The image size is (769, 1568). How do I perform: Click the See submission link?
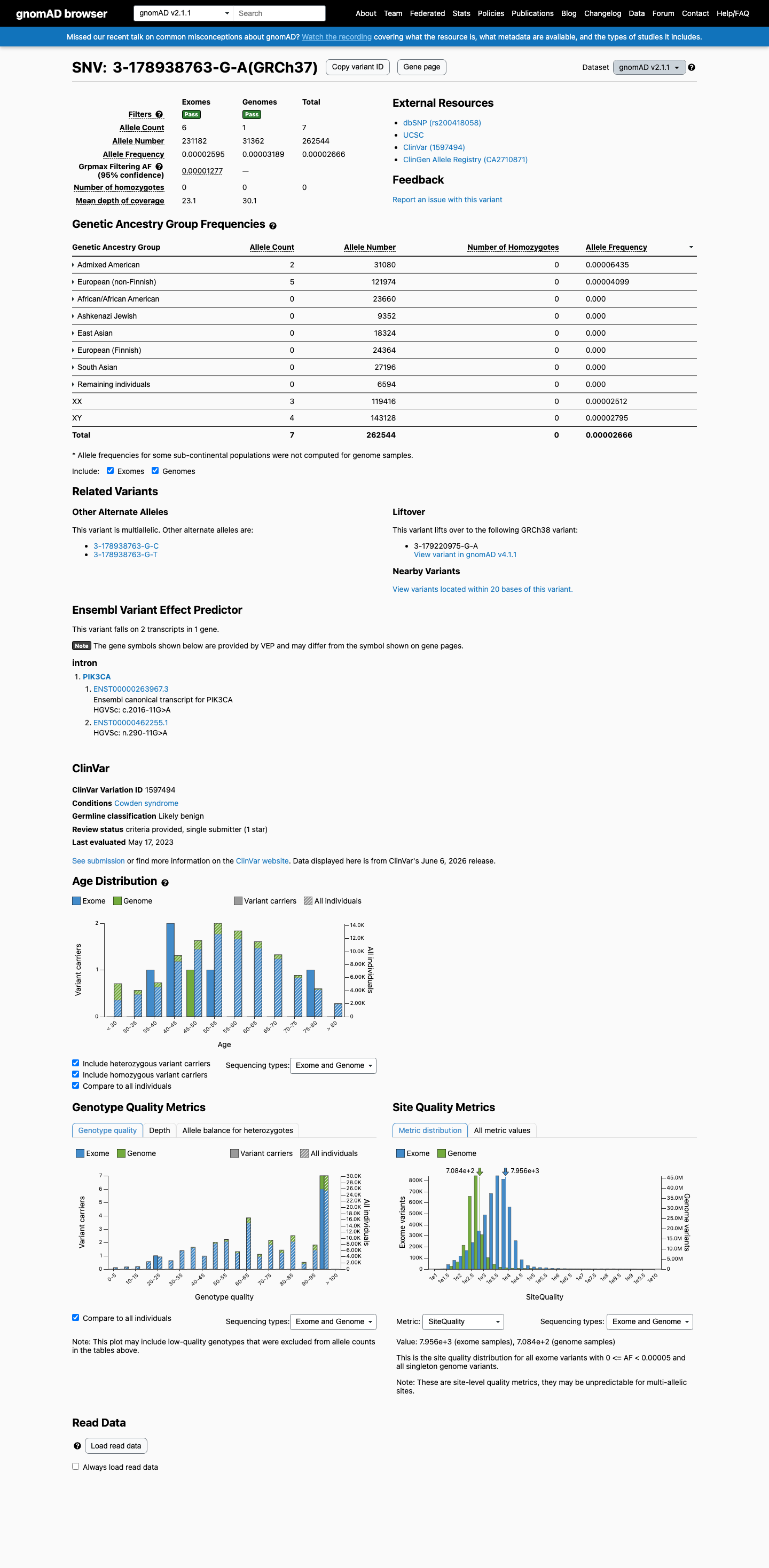98,861
